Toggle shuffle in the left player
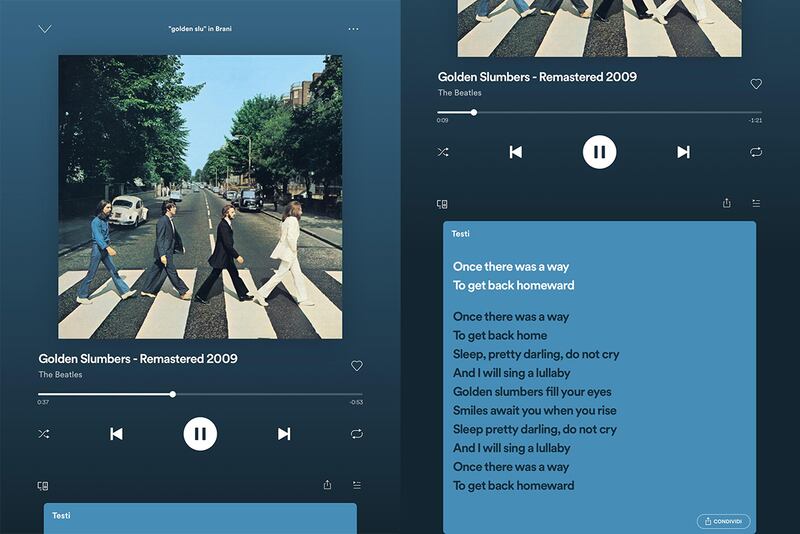Screen dimensions: 800x534 44,434
